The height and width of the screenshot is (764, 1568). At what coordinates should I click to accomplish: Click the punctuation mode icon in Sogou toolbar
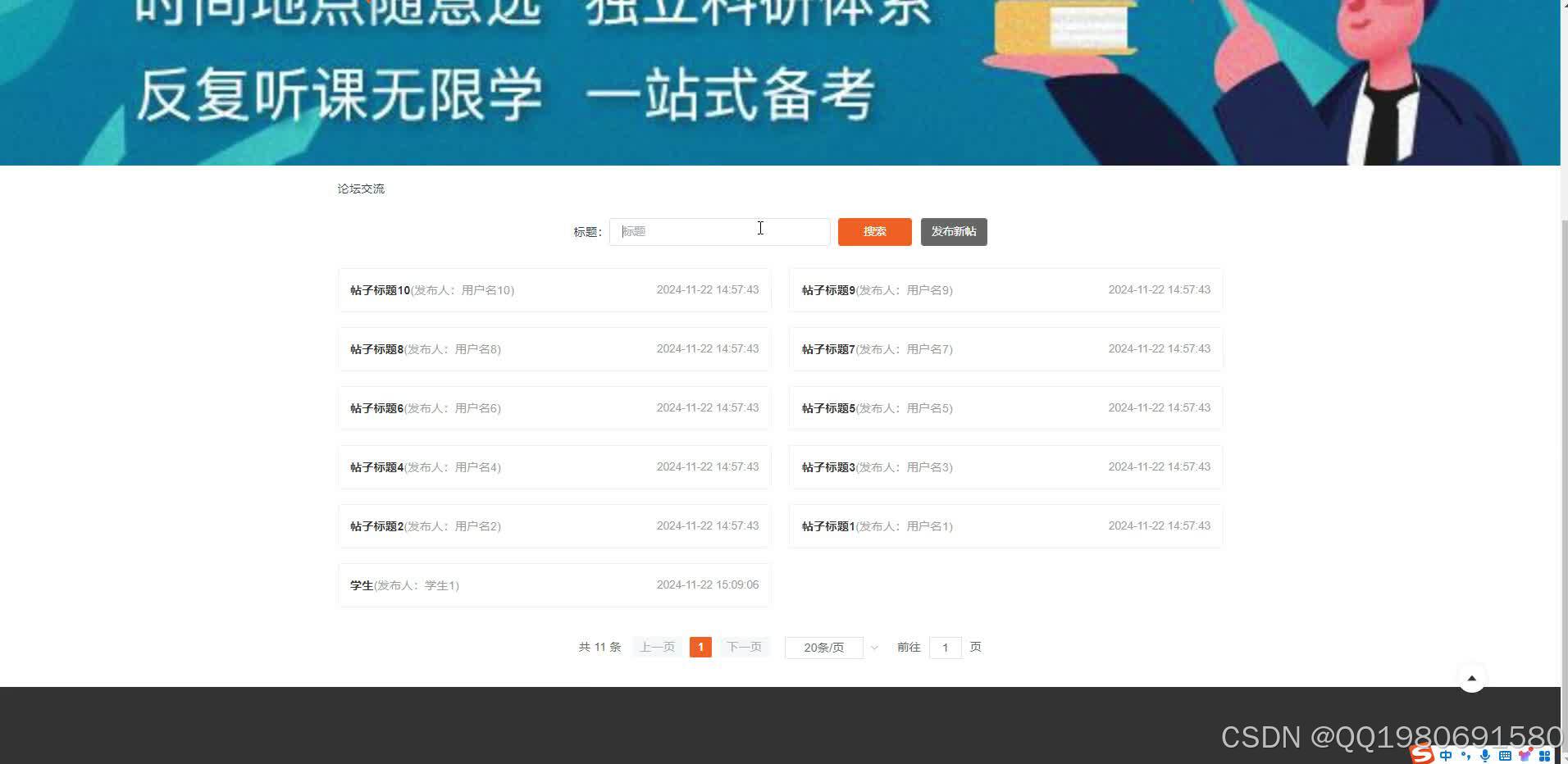(x=1466, y=756)
